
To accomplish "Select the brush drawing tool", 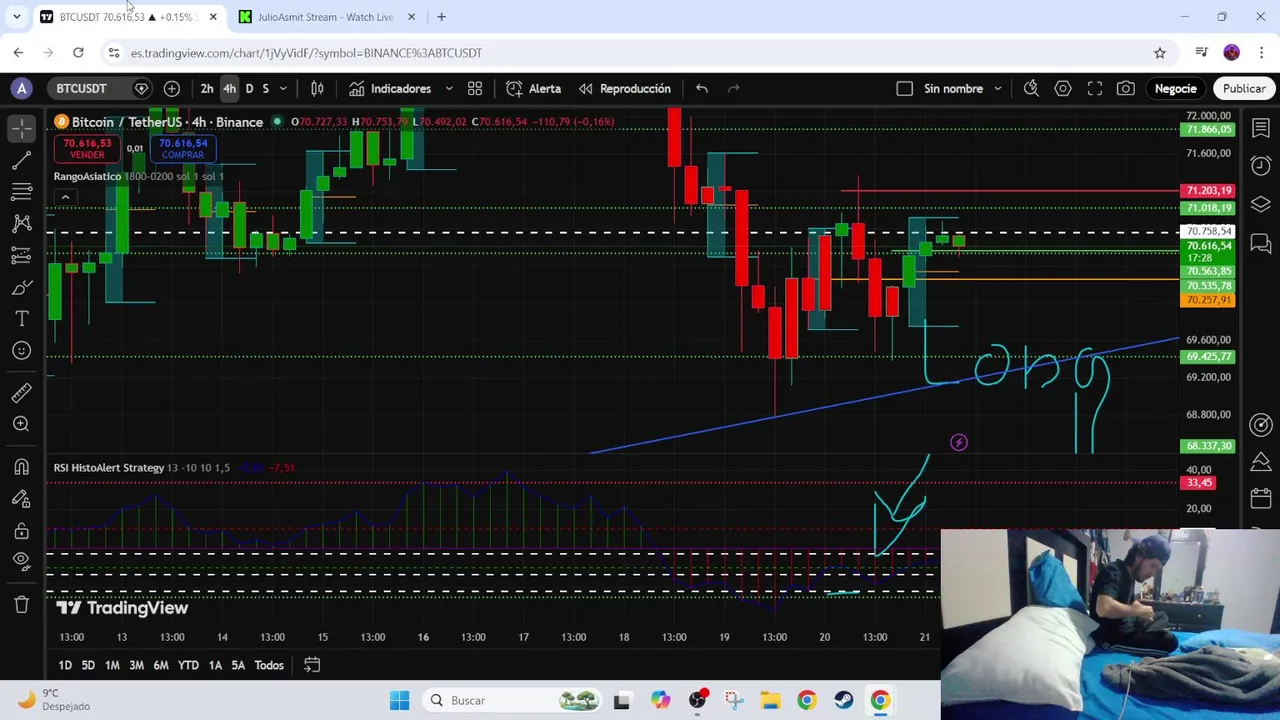I will 22,288.
